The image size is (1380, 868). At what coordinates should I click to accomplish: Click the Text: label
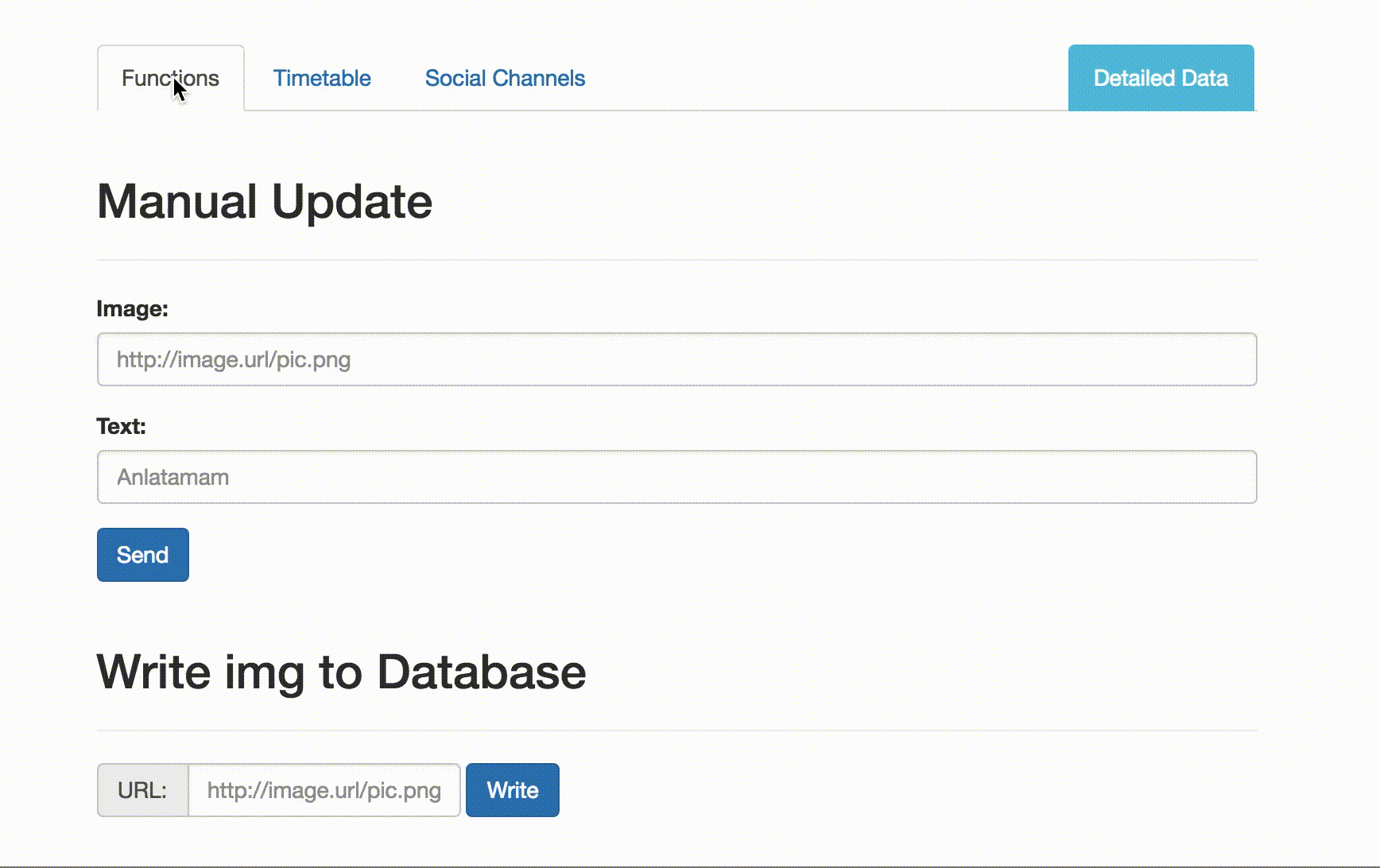coord(121,426)
